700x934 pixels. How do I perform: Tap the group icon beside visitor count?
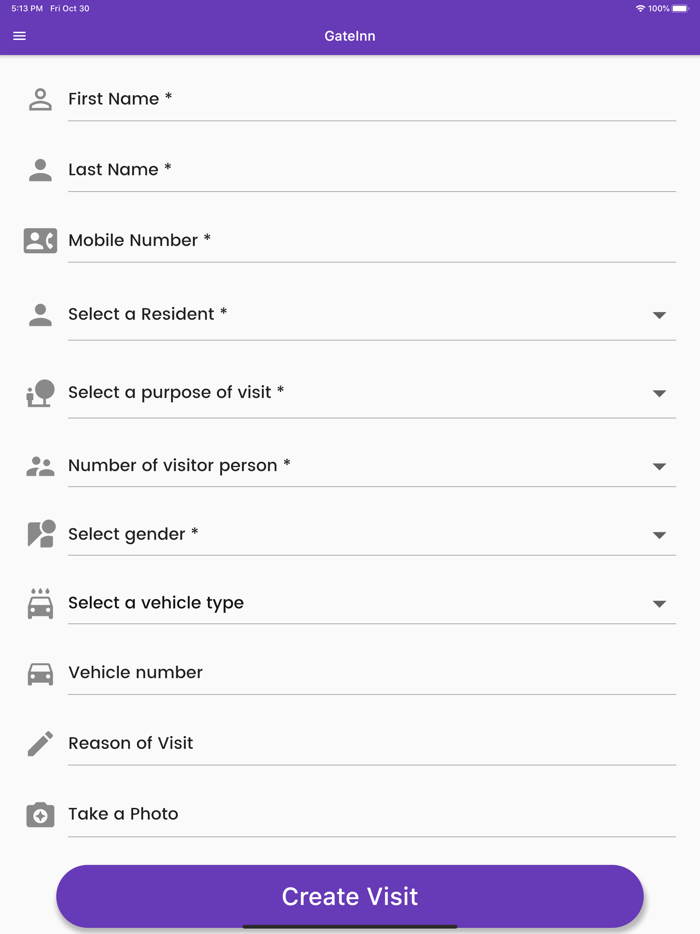[40, 466]
